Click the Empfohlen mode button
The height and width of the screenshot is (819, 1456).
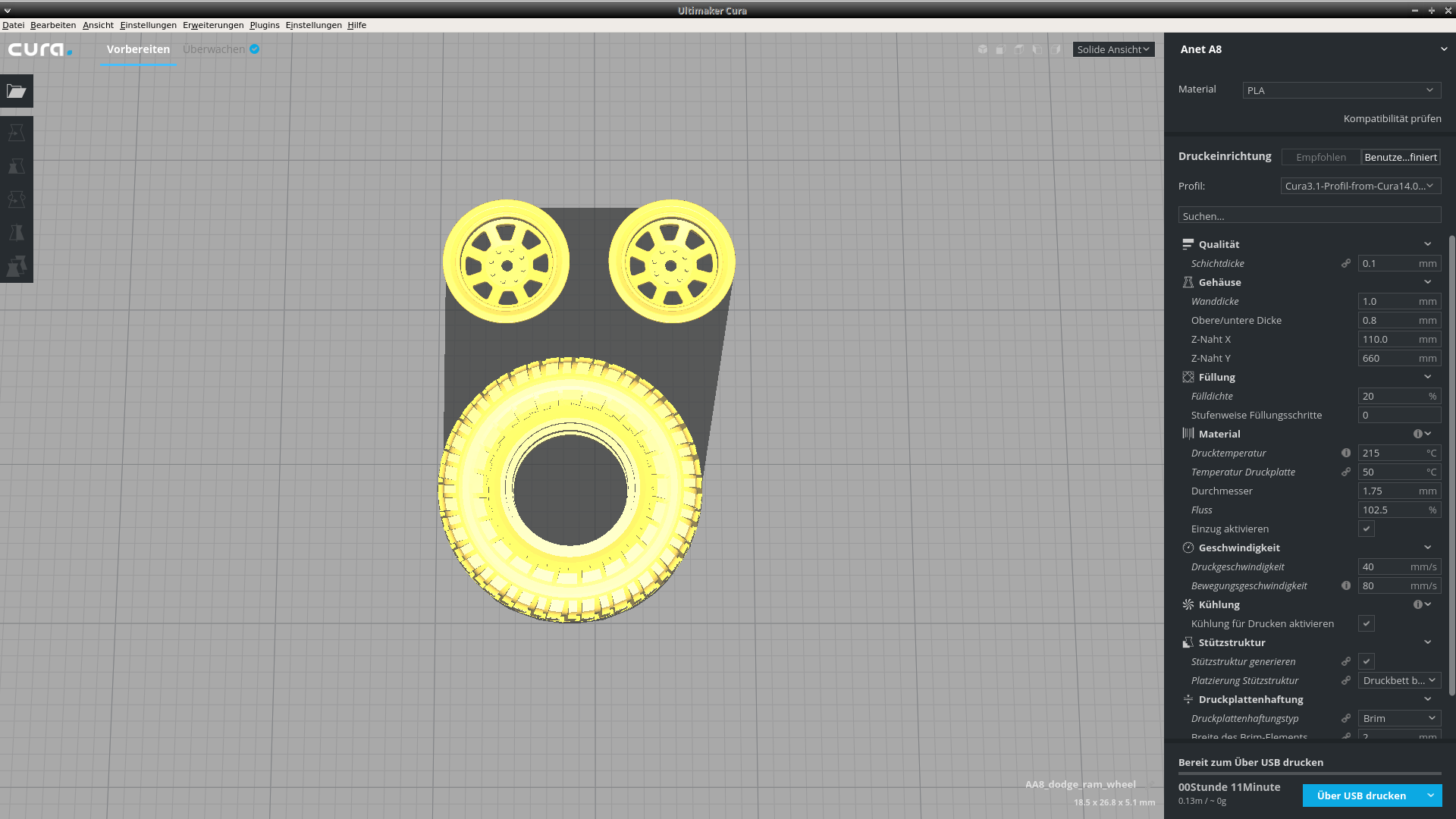coord(1320,157)
